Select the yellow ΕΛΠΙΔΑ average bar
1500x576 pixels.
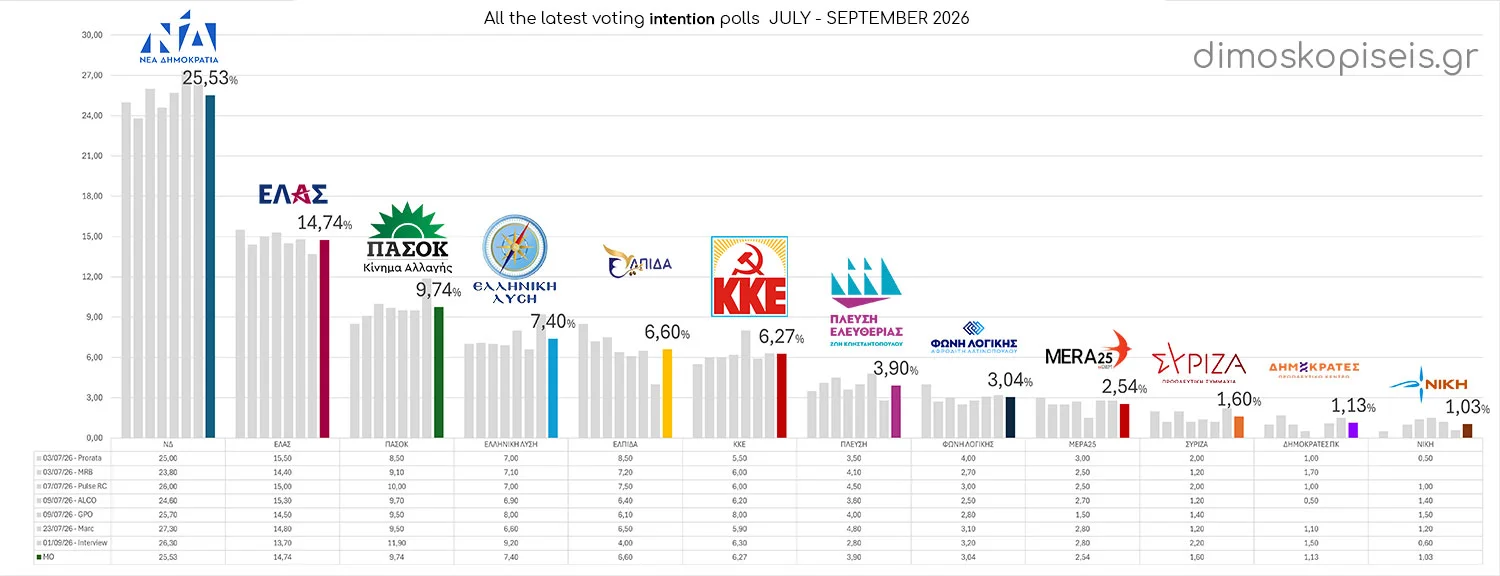pos(667,393)
